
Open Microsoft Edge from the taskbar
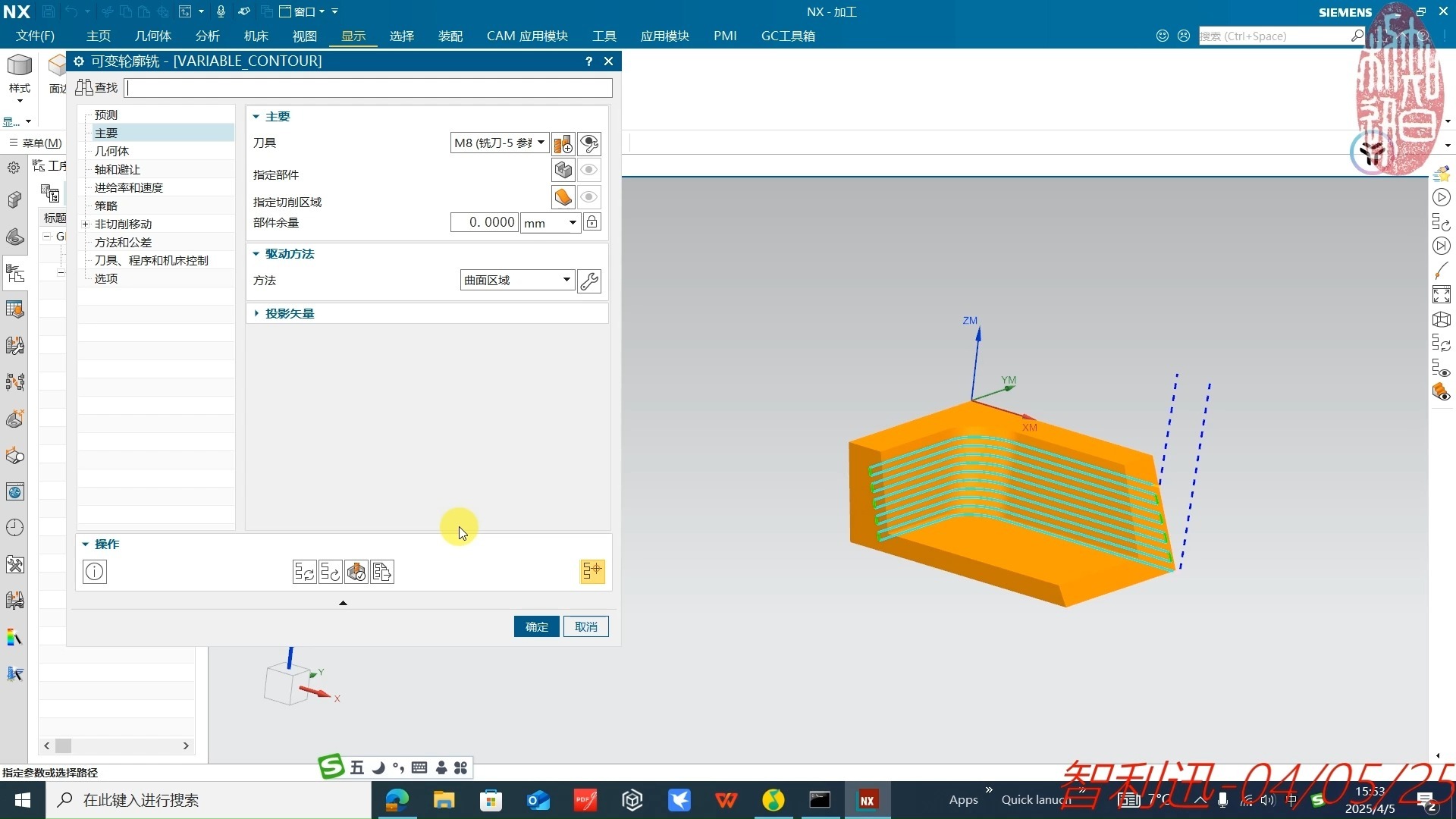[397, 800]
